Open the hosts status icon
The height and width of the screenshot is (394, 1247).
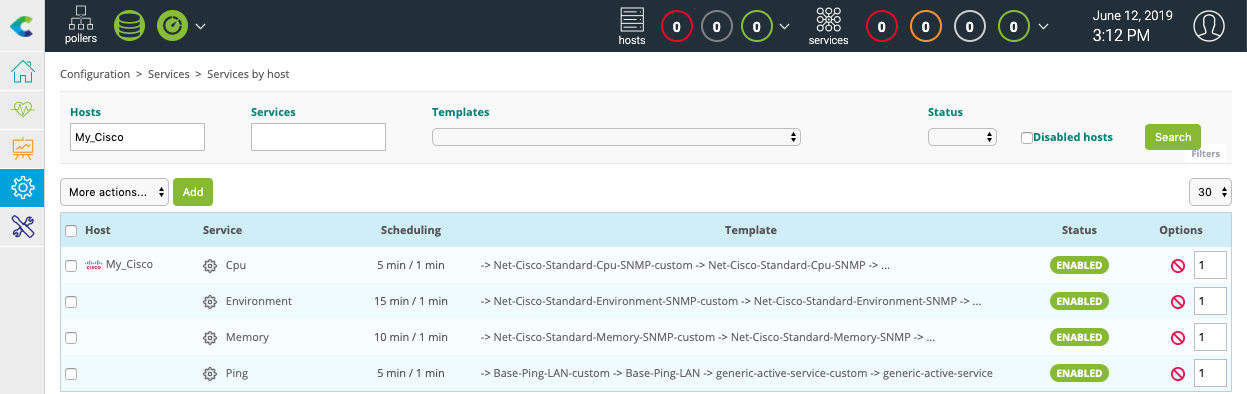(x=631, y=26)
